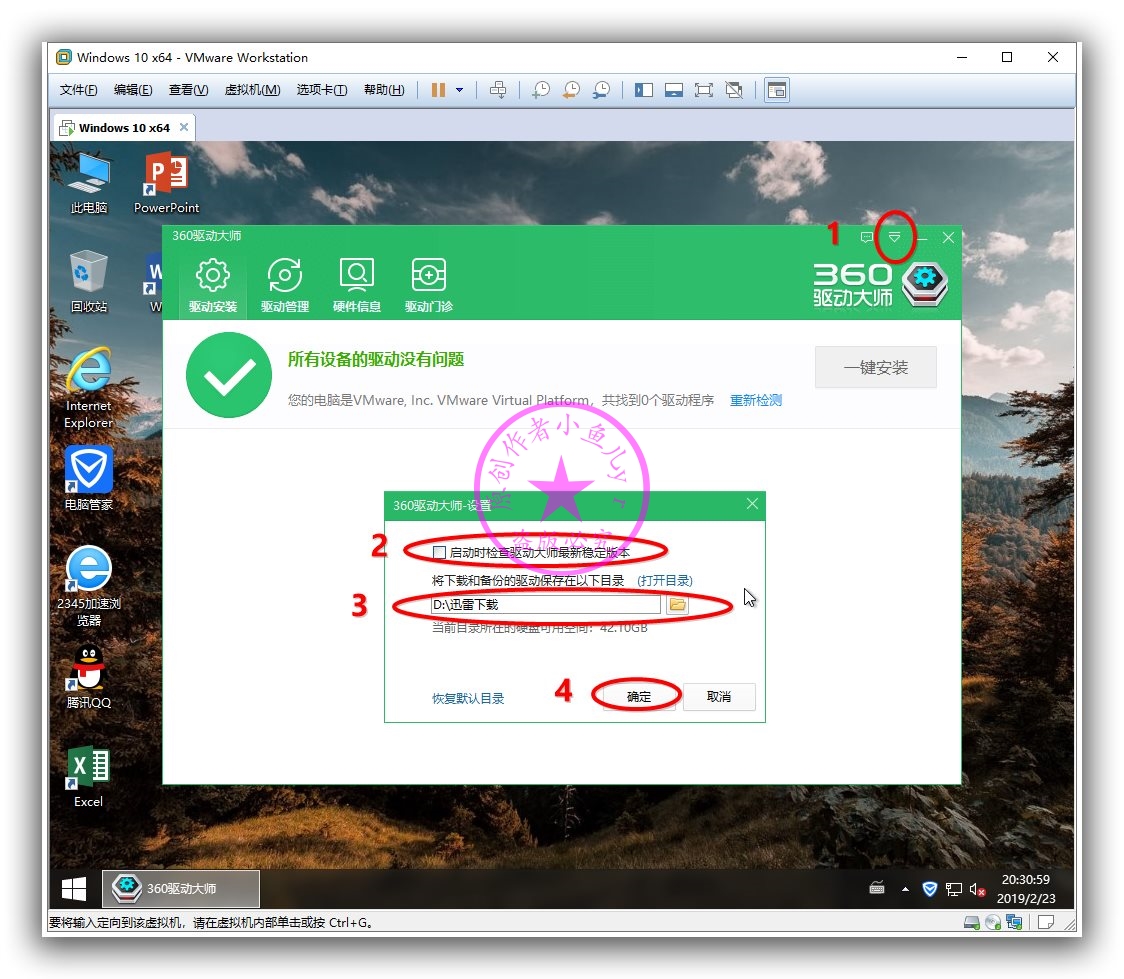Click the VMware hard disk status icon
This screenshot has height=979, width=1124.
click(972, 922)
